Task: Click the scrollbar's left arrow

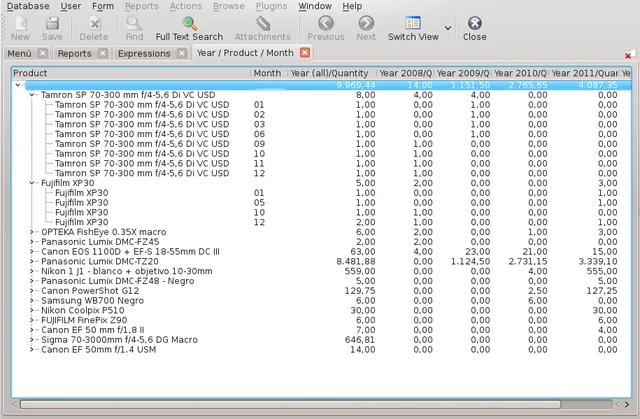Action: (x=15, y=404)
